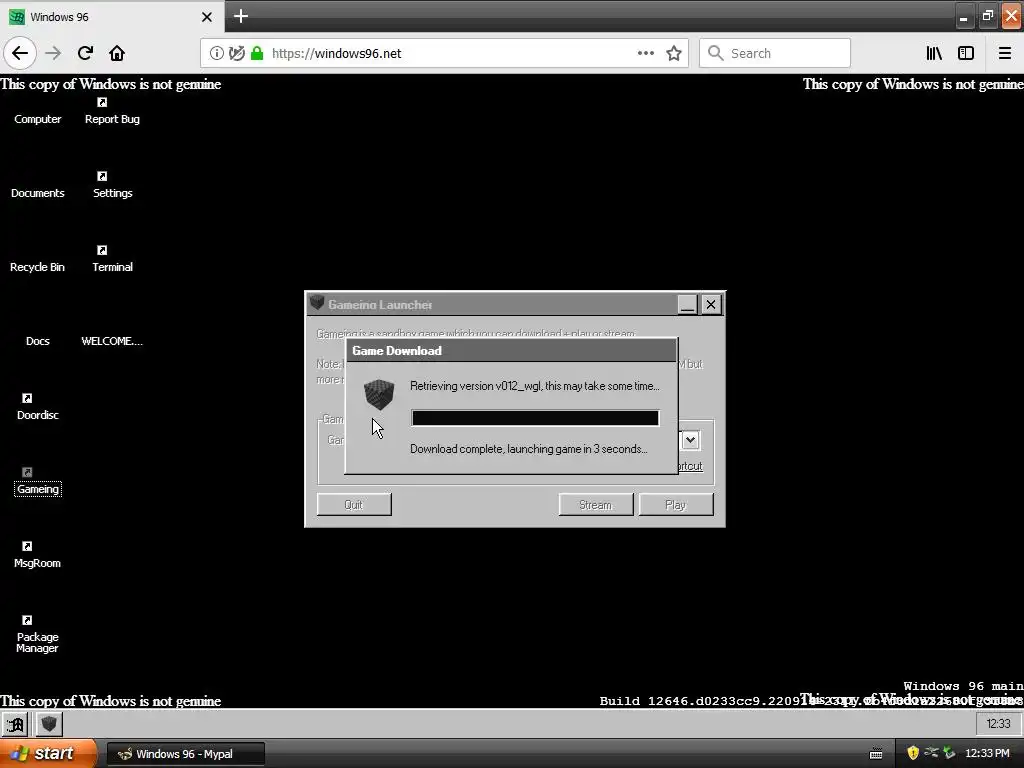Select the Gameing cube taskbar item
Viewport: 1024px width, 768px height.
[49, 724]
